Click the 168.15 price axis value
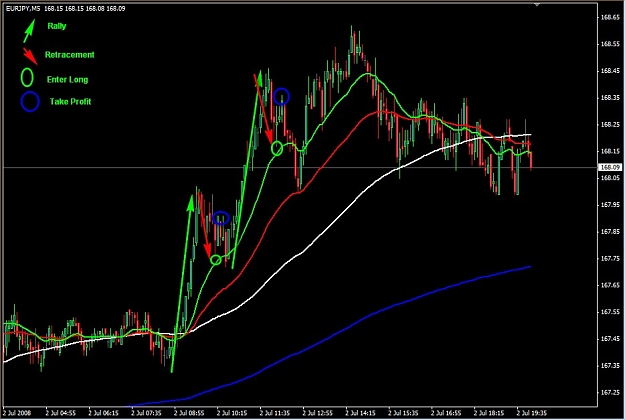This screenshot has width=625, height=420. point(610,151)
